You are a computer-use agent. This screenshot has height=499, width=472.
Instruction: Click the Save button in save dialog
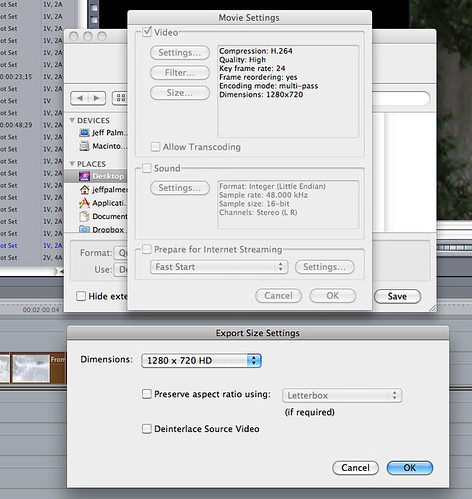coord(397,296)
